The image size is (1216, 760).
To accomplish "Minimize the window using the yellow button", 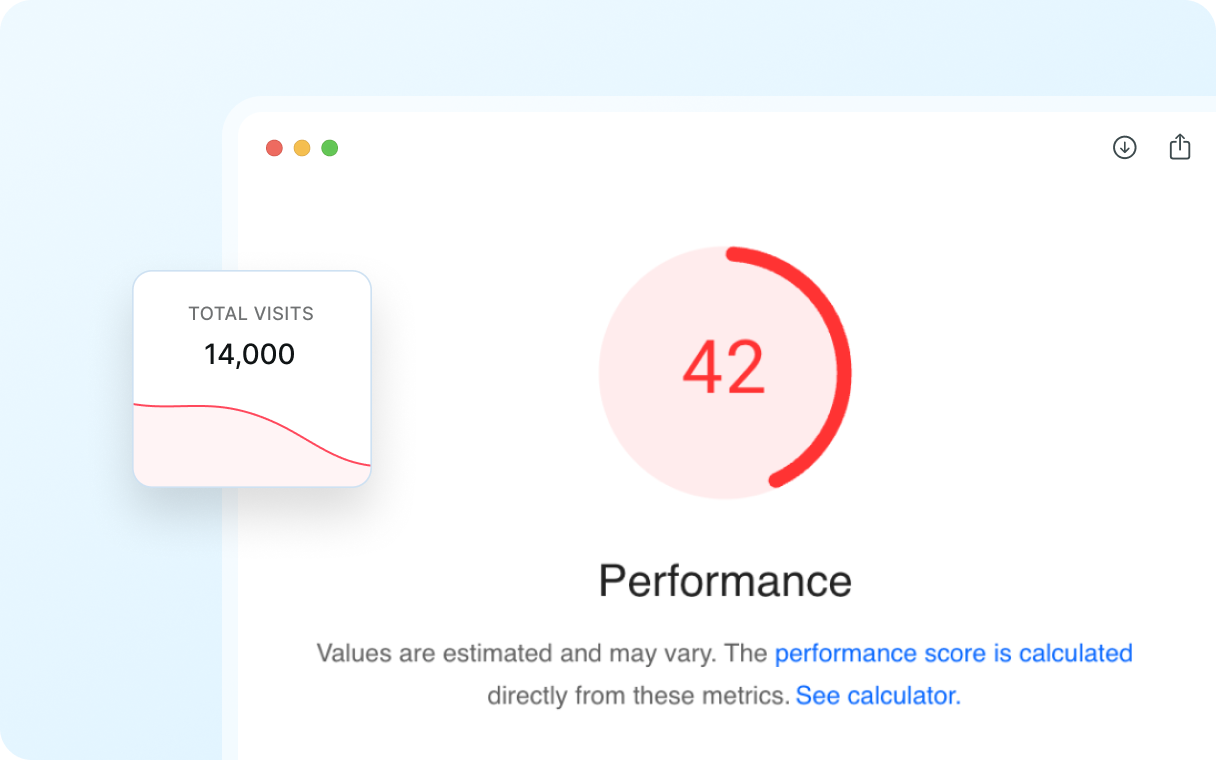I will pos(302,148).
